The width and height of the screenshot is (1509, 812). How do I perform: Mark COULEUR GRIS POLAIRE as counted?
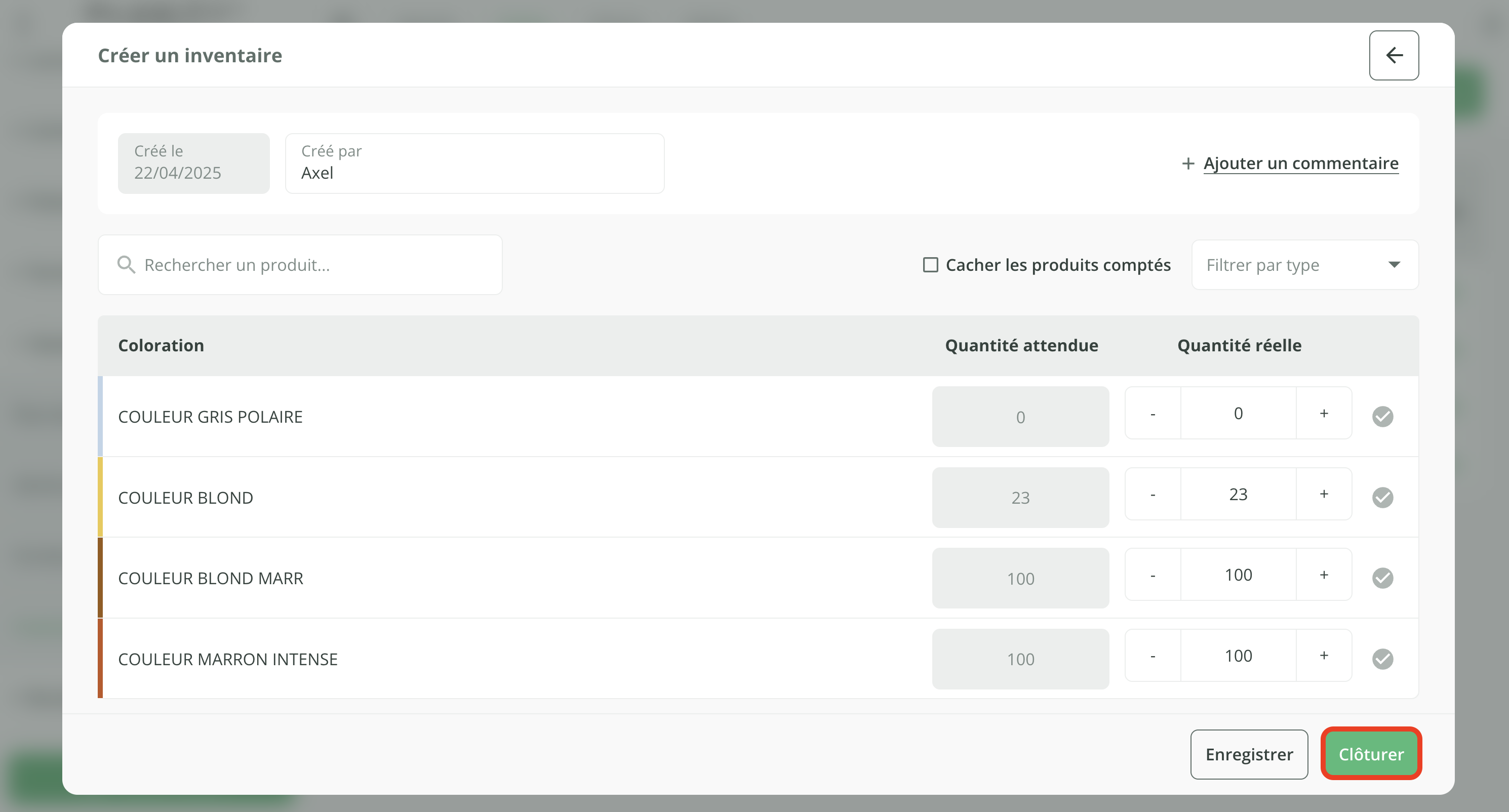pos(1382,416)
